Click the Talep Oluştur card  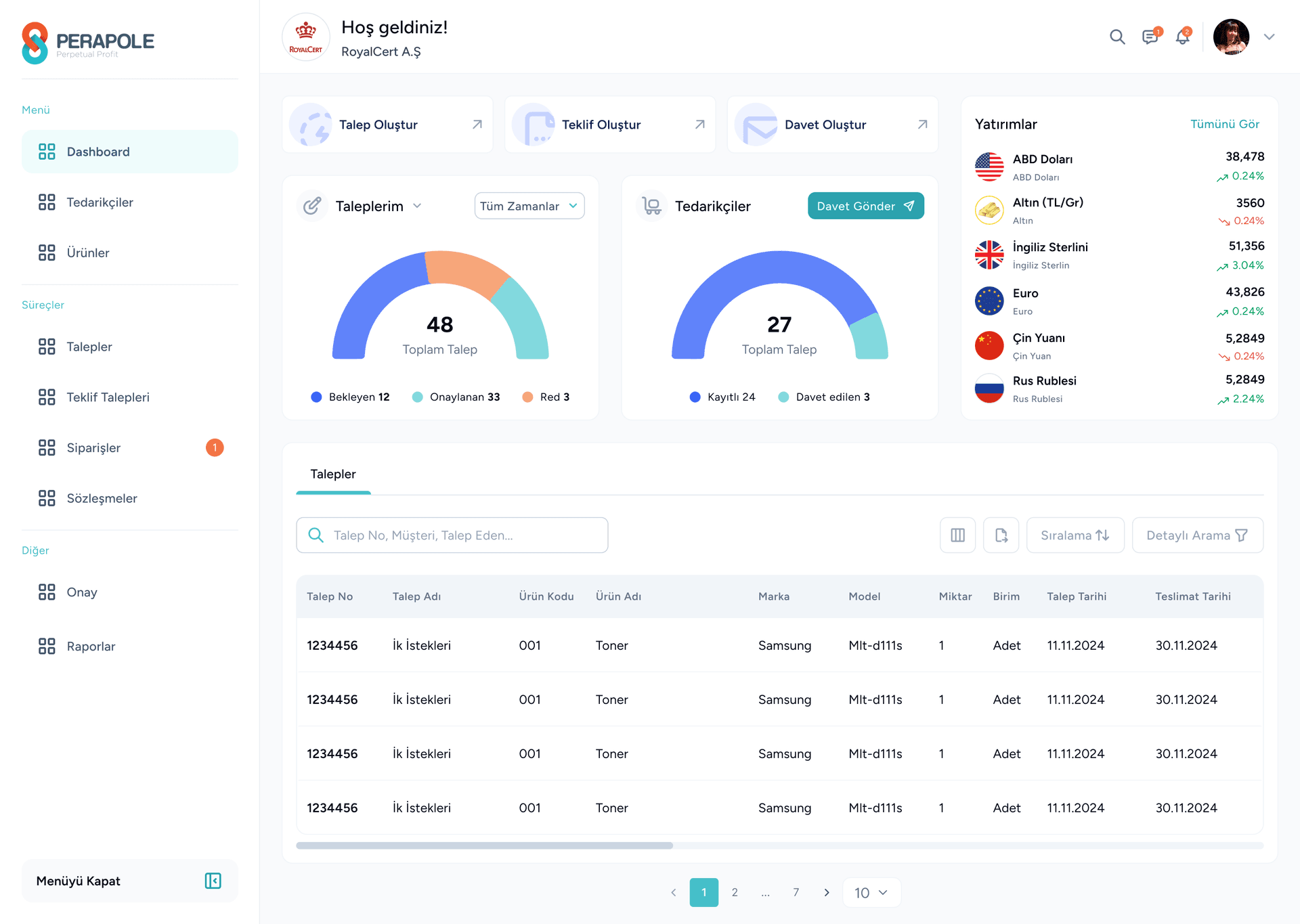pos(387,125)
